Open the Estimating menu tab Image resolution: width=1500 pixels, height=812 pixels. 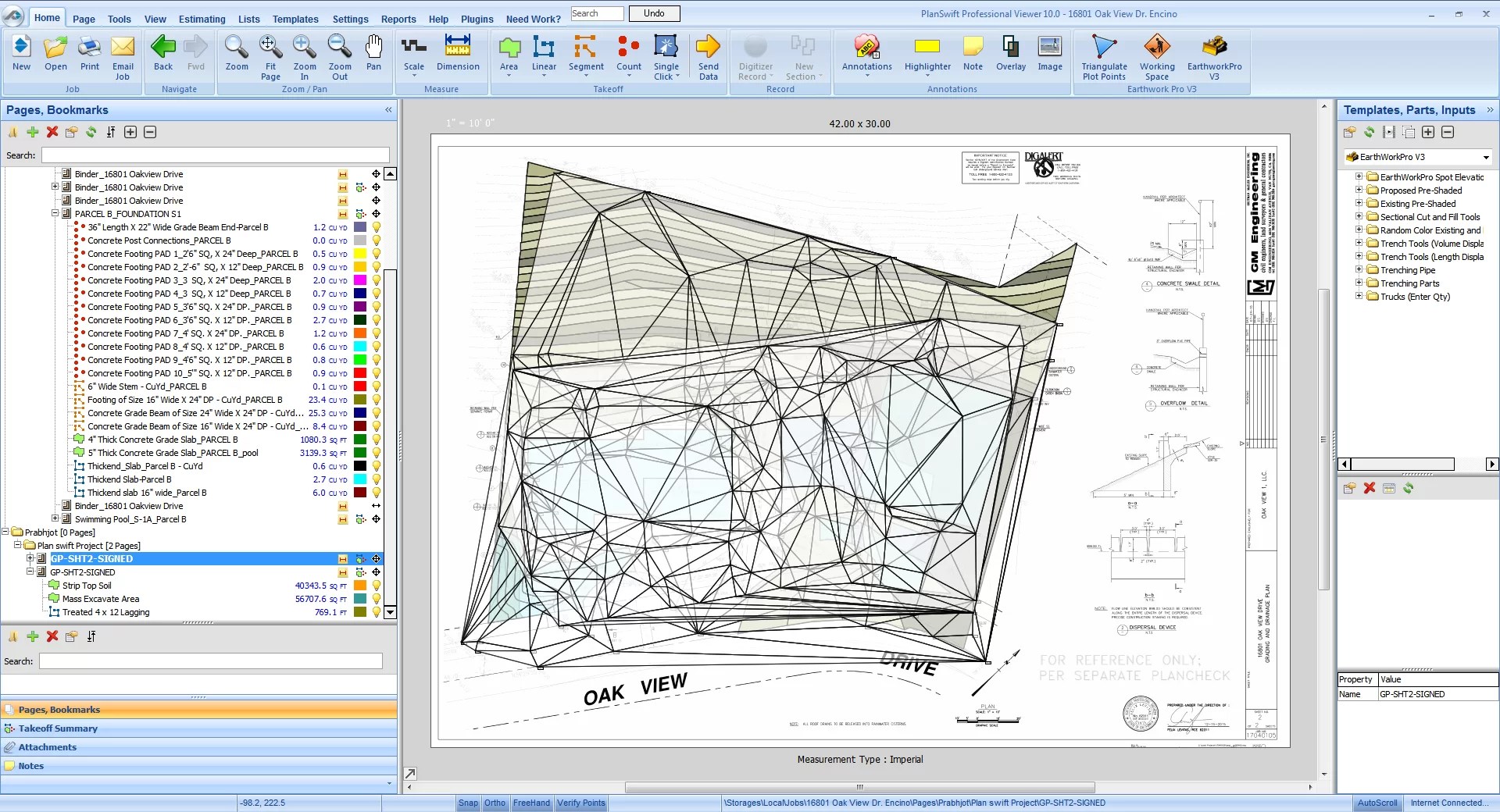[x=202, y=19]
